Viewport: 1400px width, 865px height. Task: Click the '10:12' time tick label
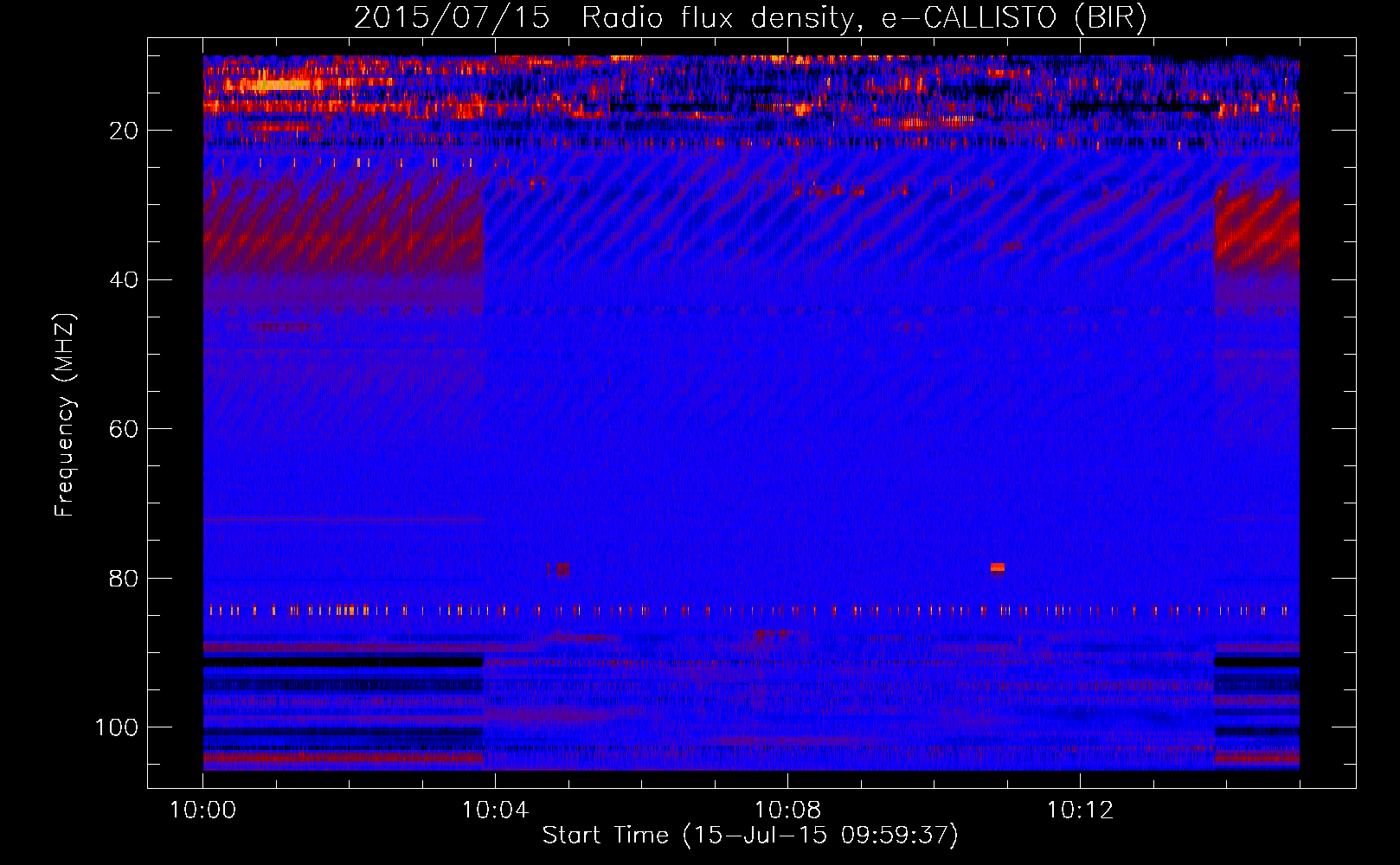click(x=1080, y=811)
